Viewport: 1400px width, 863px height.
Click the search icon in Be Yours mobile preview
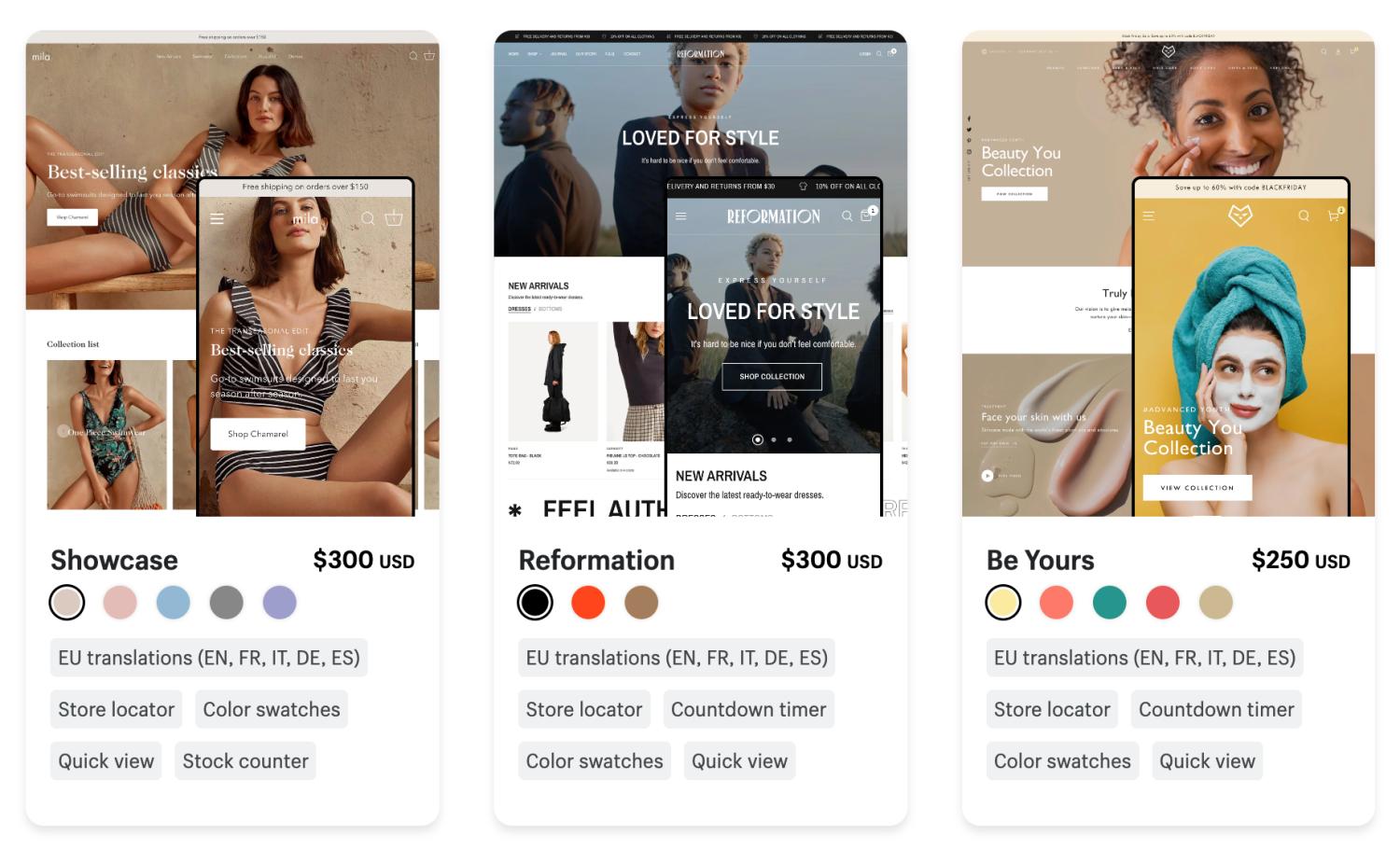point(1304,216)
